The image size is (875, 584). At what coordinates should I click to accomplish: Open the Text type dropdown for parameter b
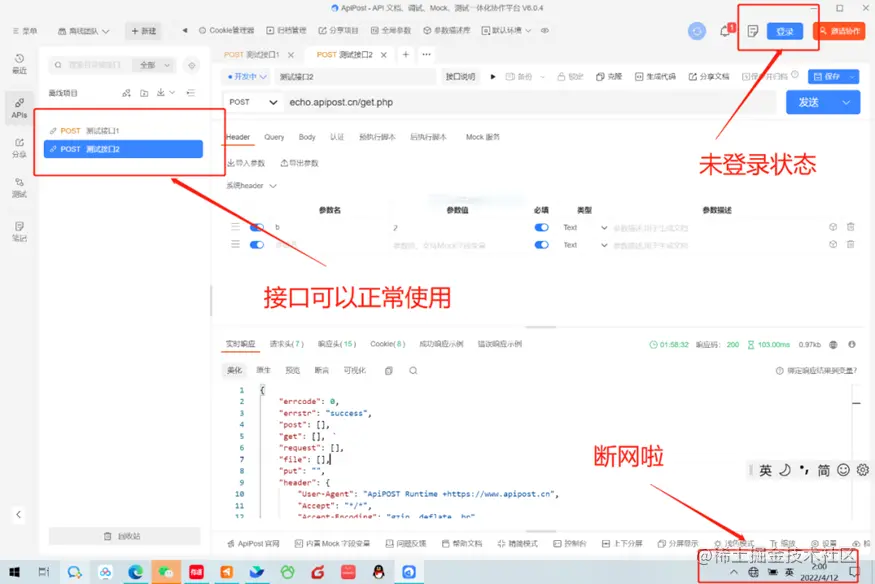click(585, 228)
